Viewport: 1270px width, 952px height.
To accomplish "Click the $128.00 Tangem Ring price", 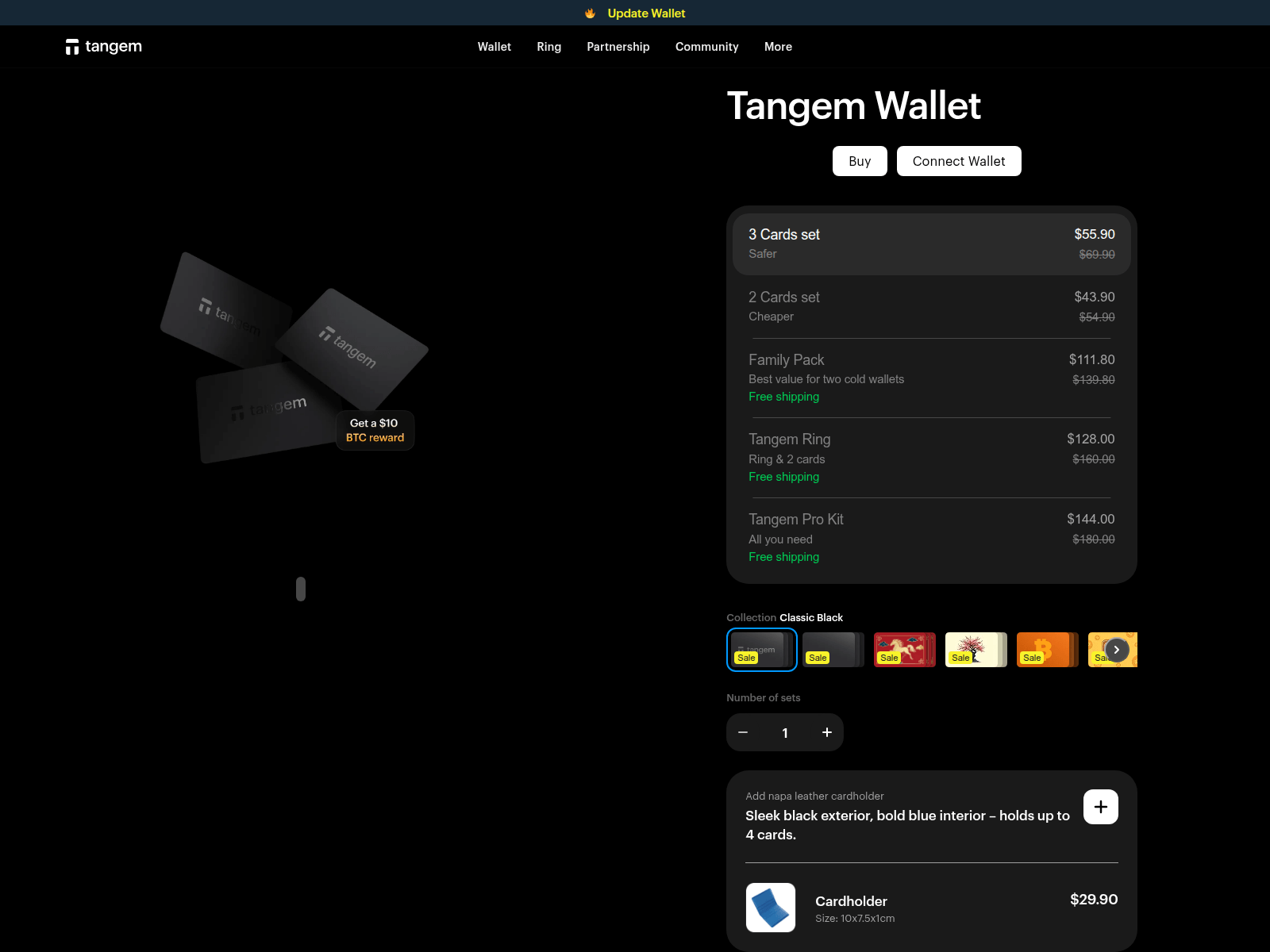I will 1091,439.
